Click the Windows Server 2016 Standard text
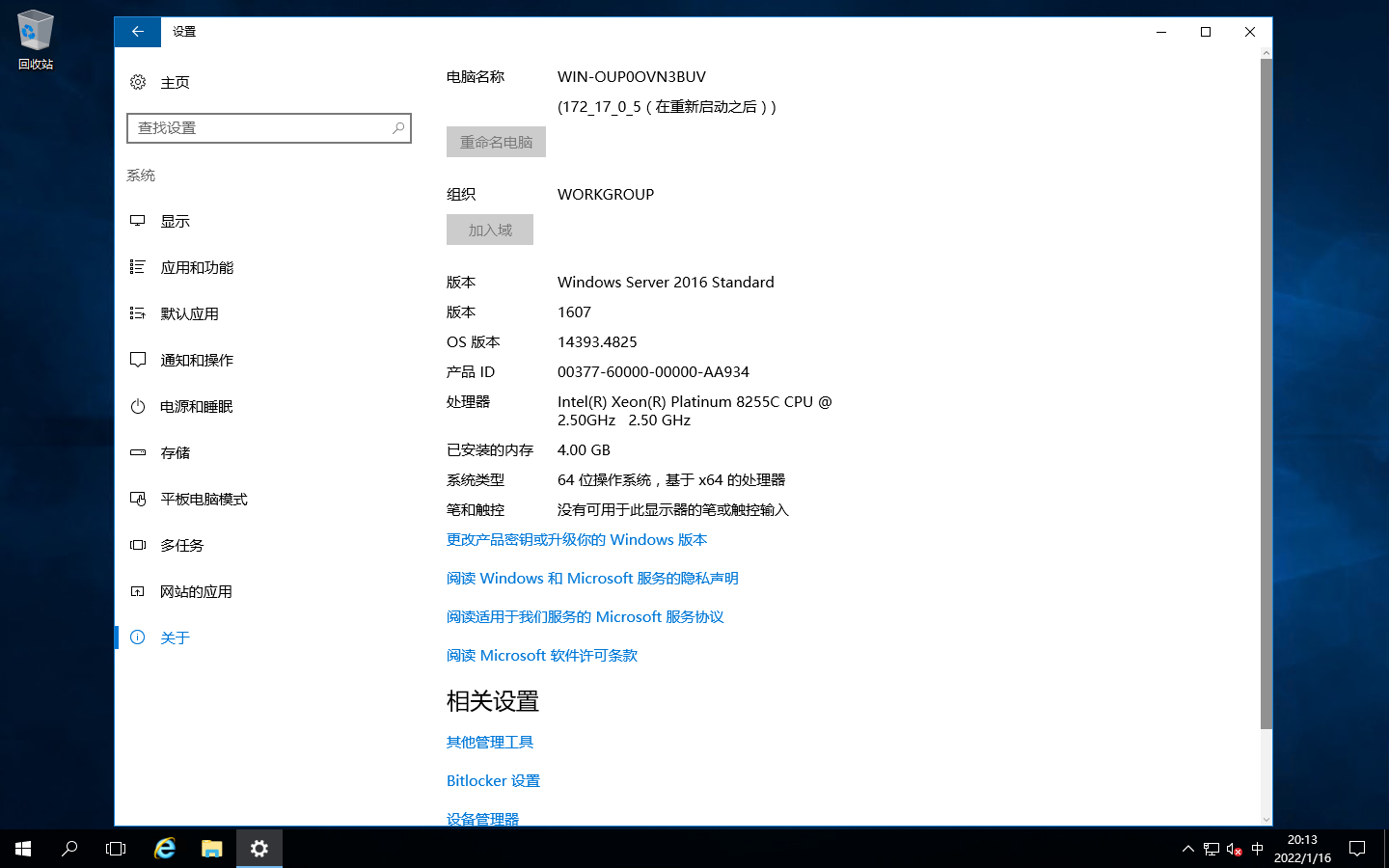The height and width of the screenshot is (868, 1389). point(666,282)
